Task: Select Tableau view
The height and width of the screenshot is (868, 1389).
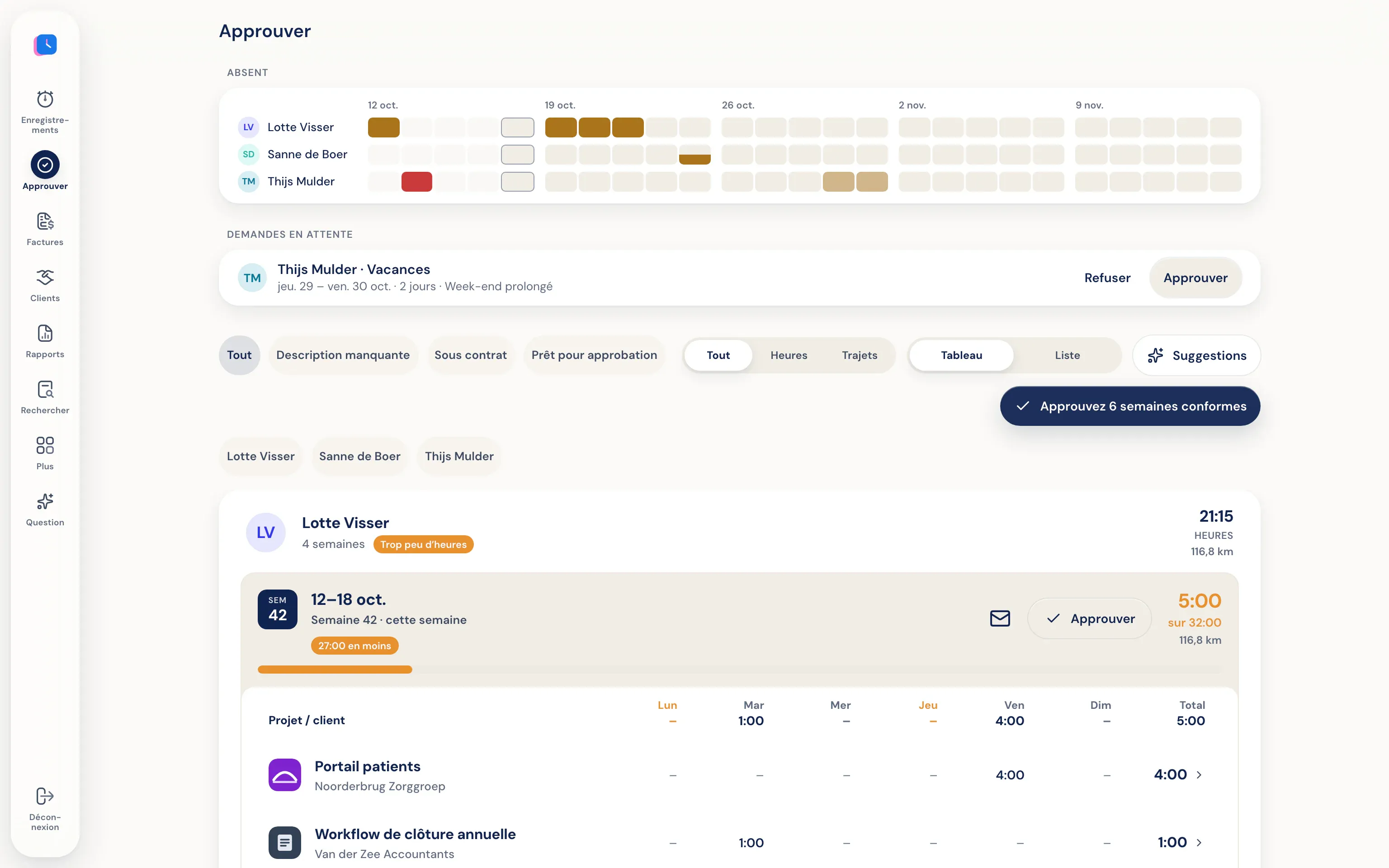Action: [961, 355]
